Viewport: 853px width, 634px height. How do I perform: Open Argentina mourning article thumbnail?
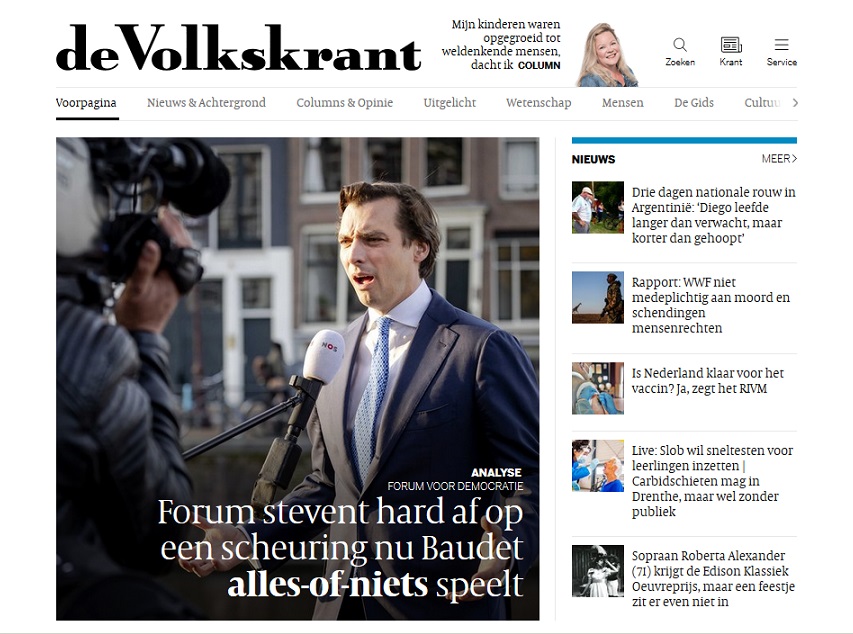(x=597, y=207)
